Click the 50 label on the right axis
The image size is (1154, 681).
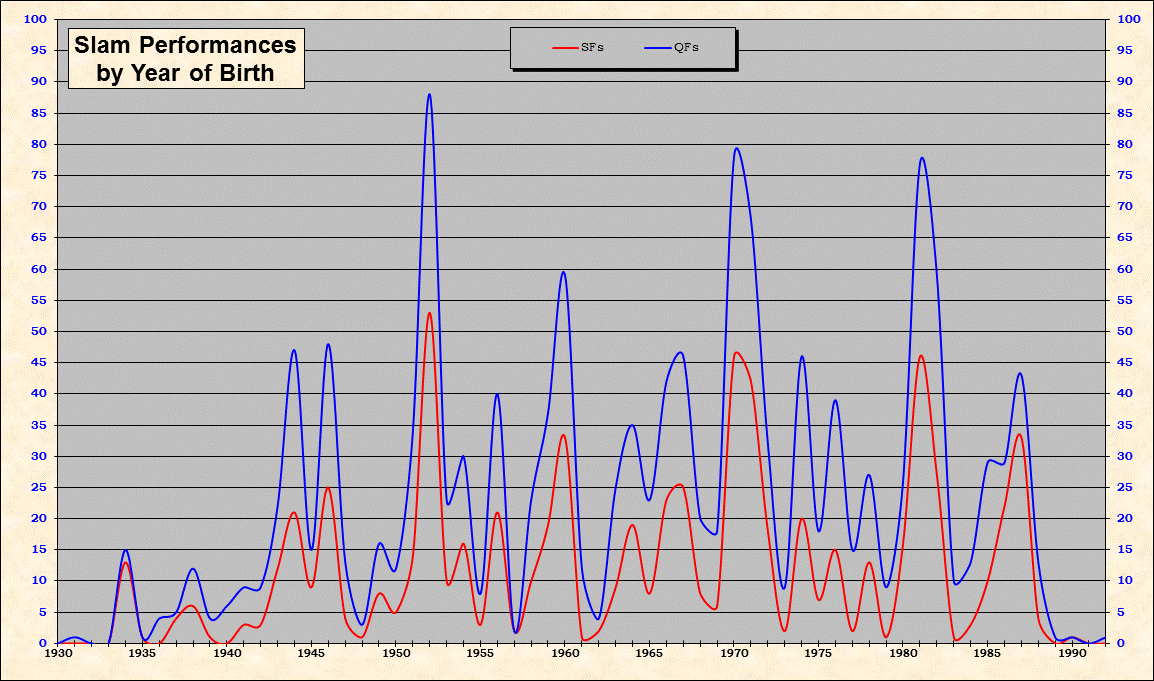pyautogui.click(x=1125, y=331)
